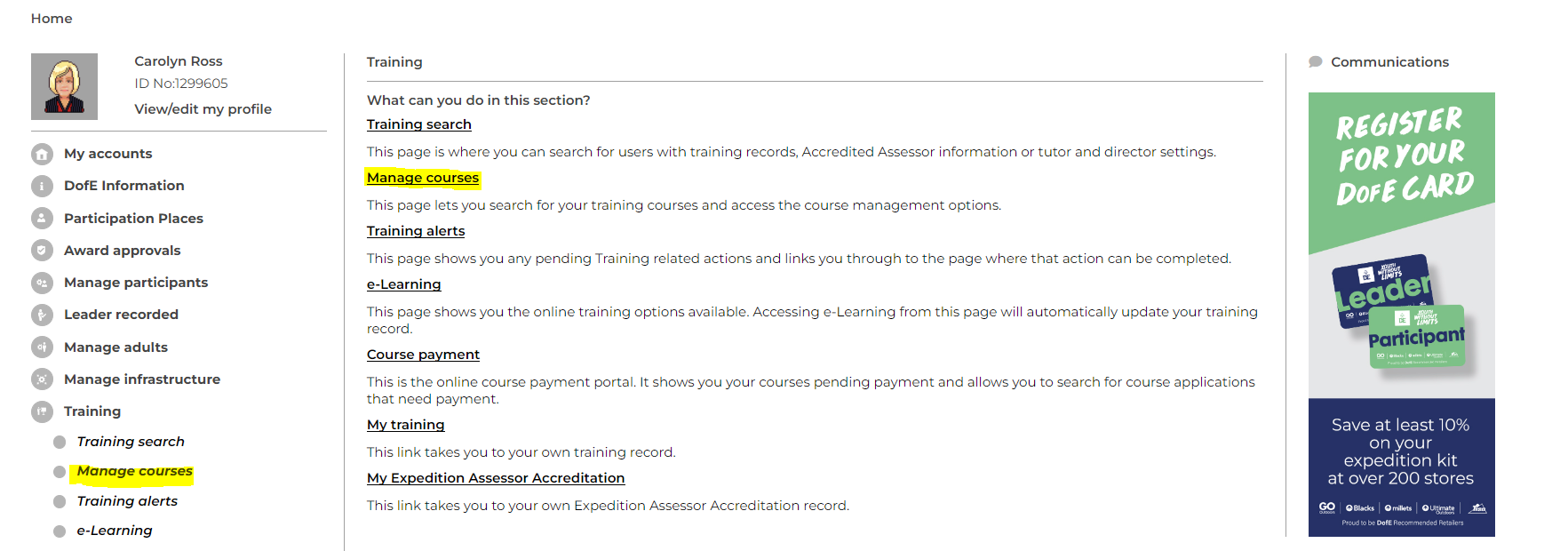Open the Course payment portal link

[x=423, y=354]
